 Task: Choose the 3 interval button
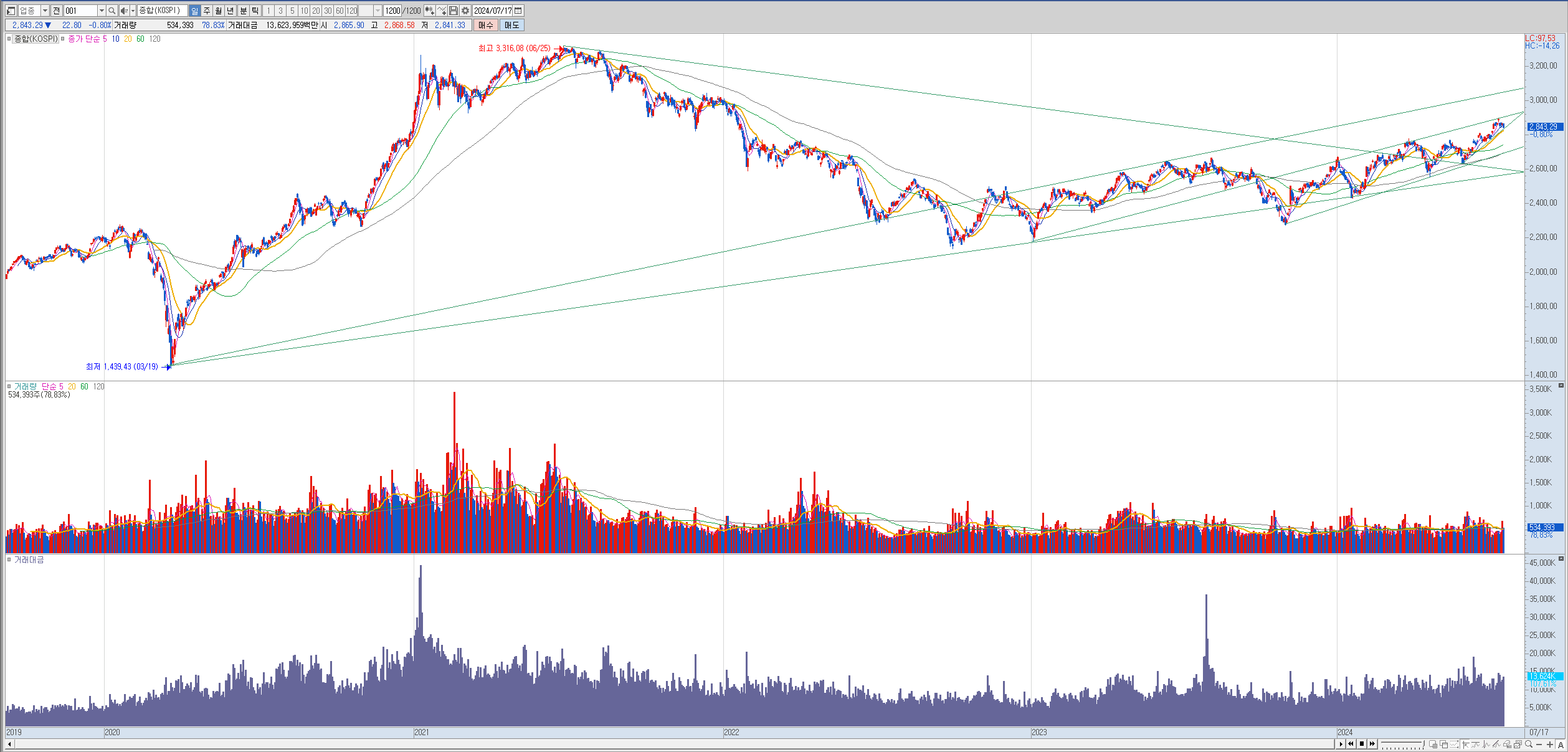click(280, 11)
